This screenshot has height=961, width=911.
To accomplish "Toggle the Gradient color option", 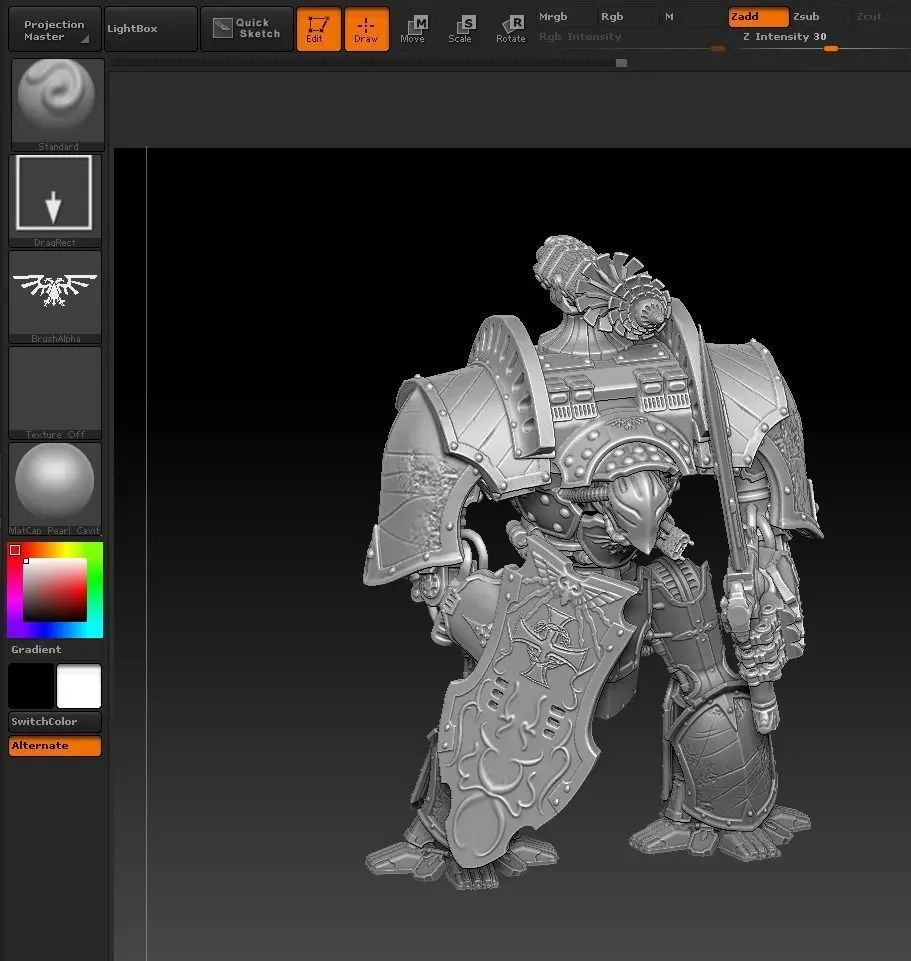I will pos(36,650).
